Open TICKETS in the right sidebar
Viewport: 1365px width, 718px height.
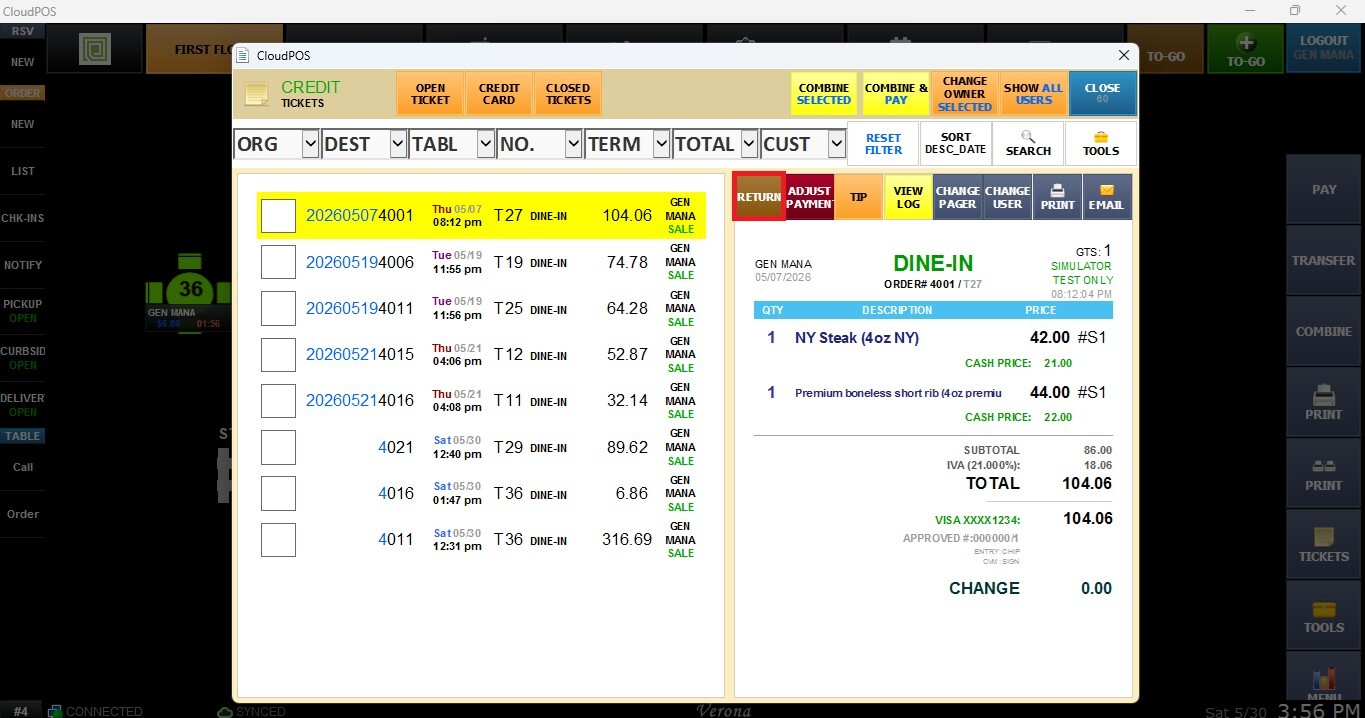click(x=1324, y=543)
